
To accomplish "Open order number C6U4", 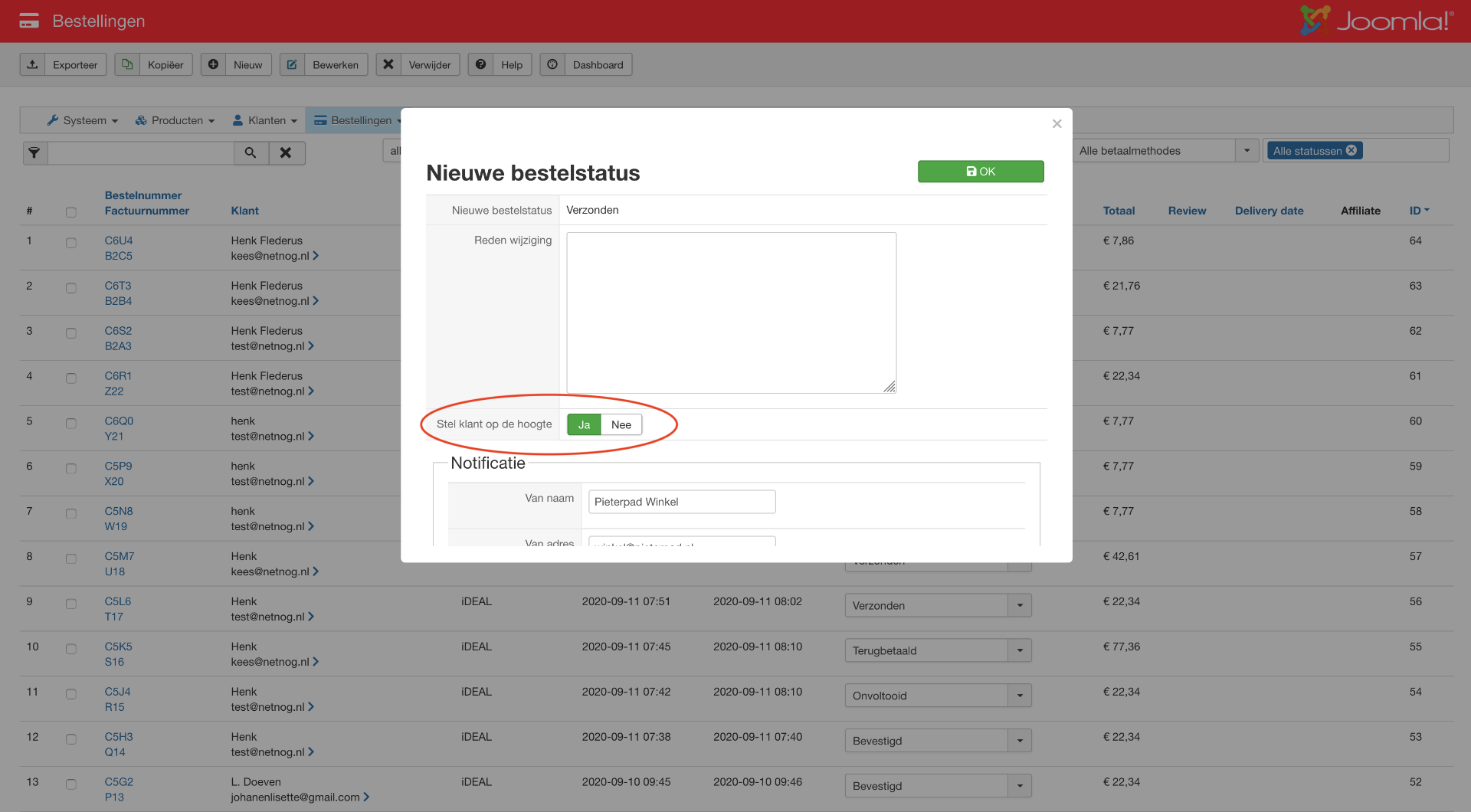I will pos(119,241).
